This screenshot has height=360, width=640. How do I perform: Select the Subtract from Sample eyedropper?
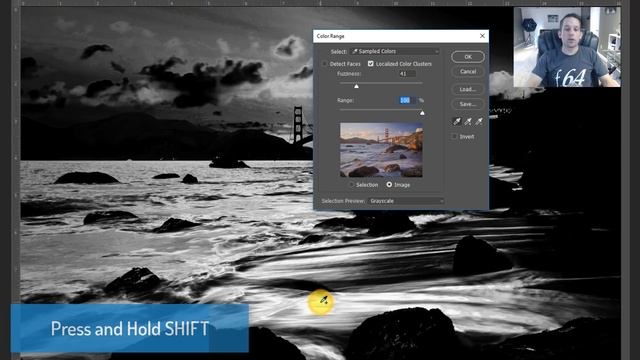tap(479, 121)
